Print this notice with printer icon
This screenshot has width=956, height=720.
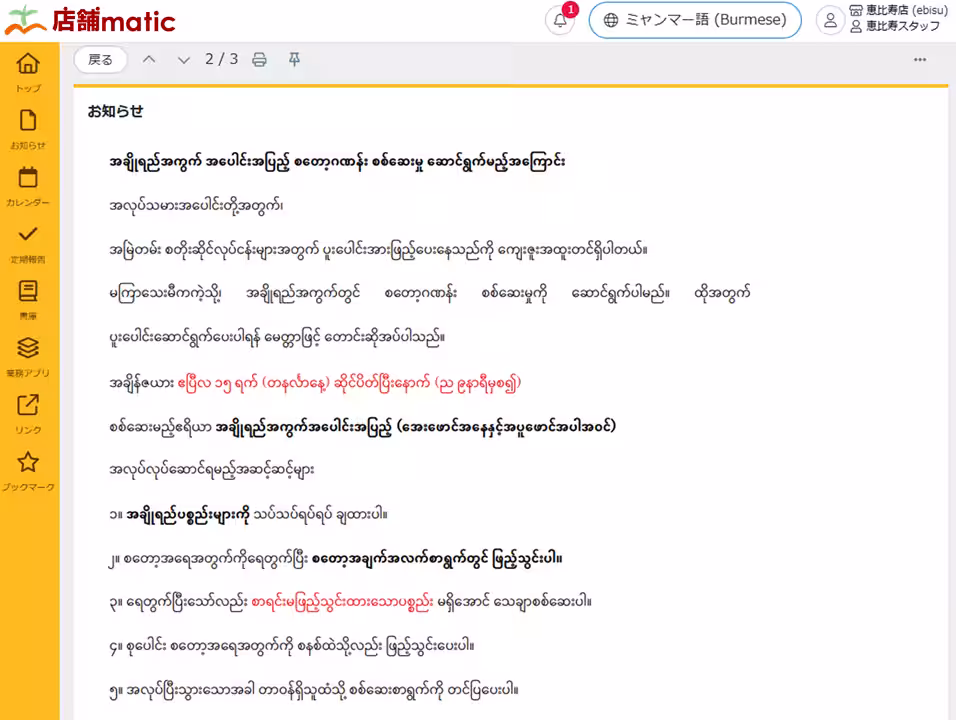(x=259, y=60)
